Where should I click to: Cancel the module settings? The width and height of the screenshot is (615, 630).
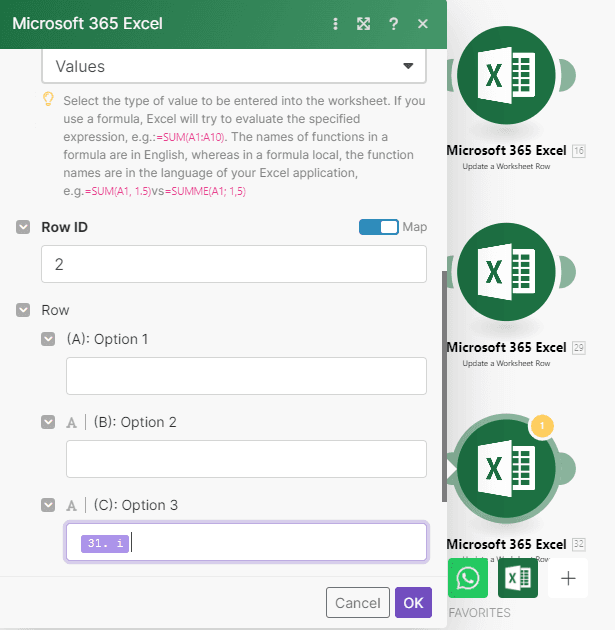point(358,603)
